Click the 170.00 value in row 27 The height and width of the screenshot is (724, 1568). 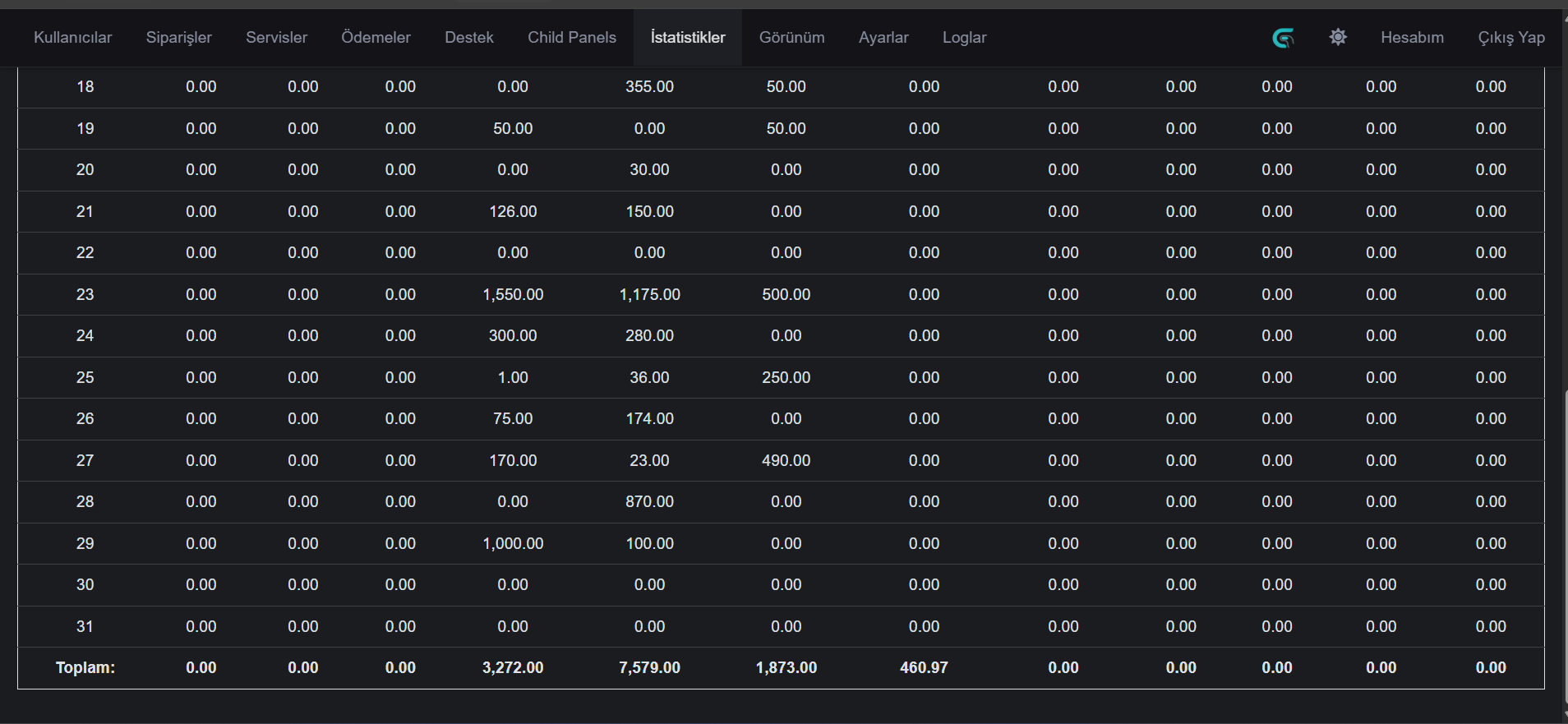click(x=513, y=461)
